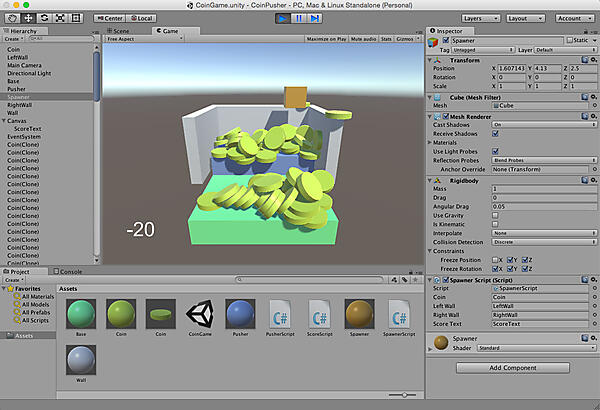
Task: Open the Console tab
Action: pos(70,271)
